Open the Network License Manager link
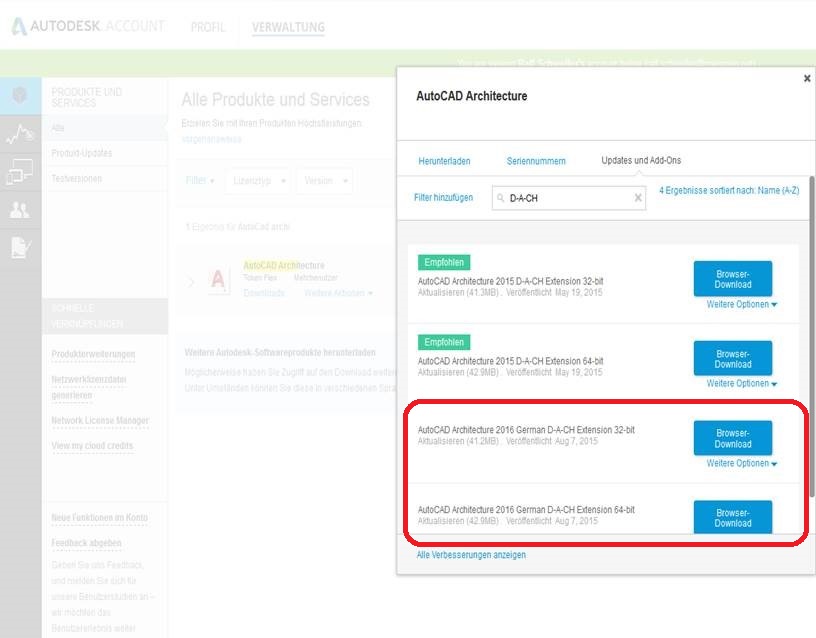This screenshot has height=638, width=816. [x=100, y=420]
